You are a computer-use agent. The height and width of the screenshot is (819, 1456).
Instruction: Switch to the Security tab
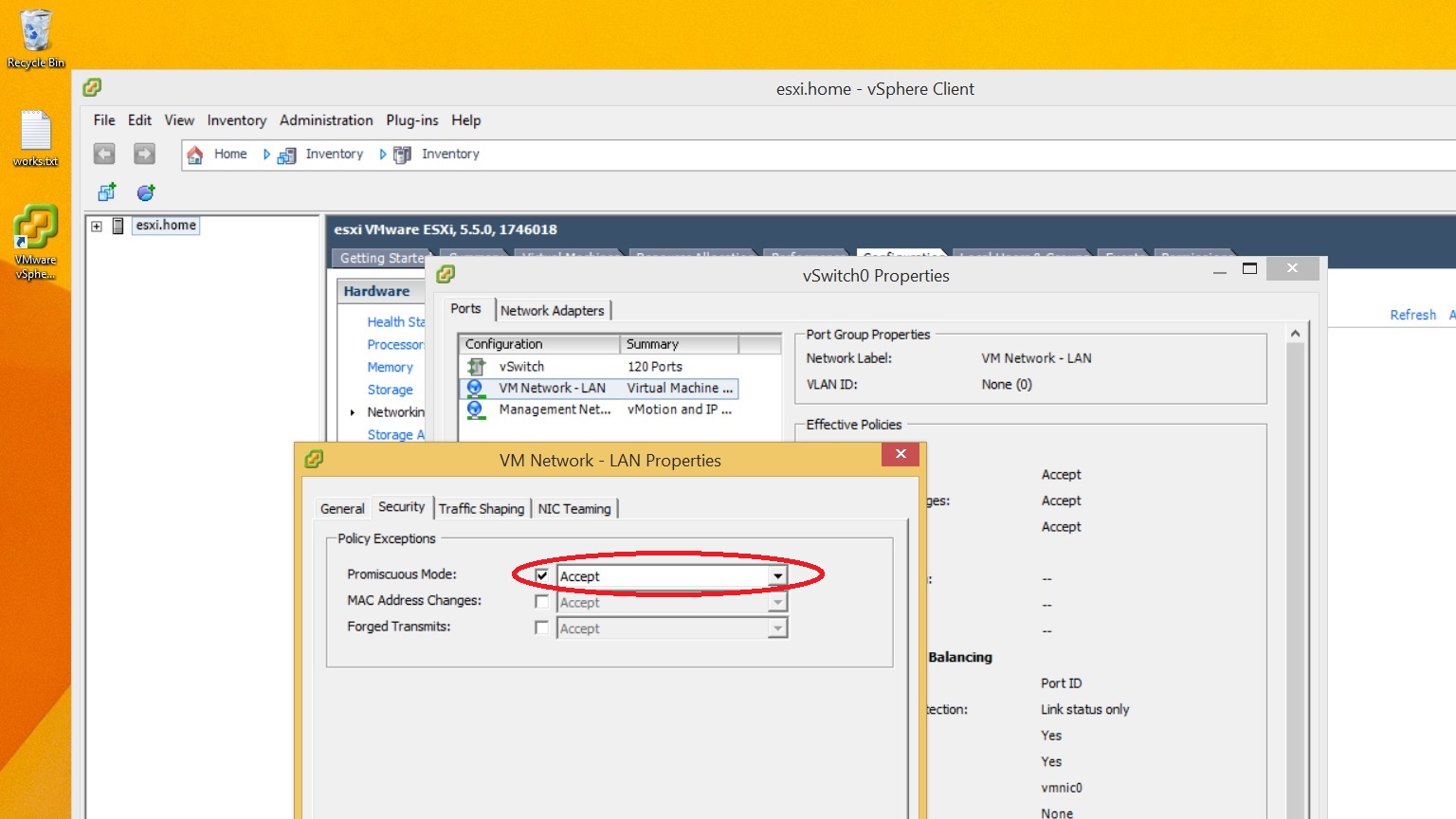tap(402, 507)
